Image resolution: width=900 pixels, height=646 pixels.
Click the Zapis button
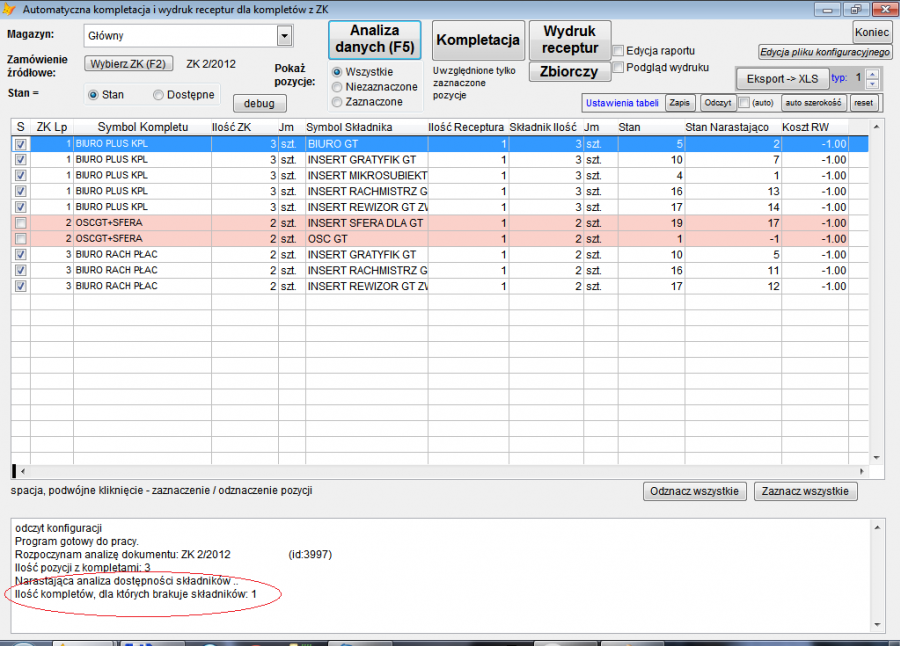[680, 103]
